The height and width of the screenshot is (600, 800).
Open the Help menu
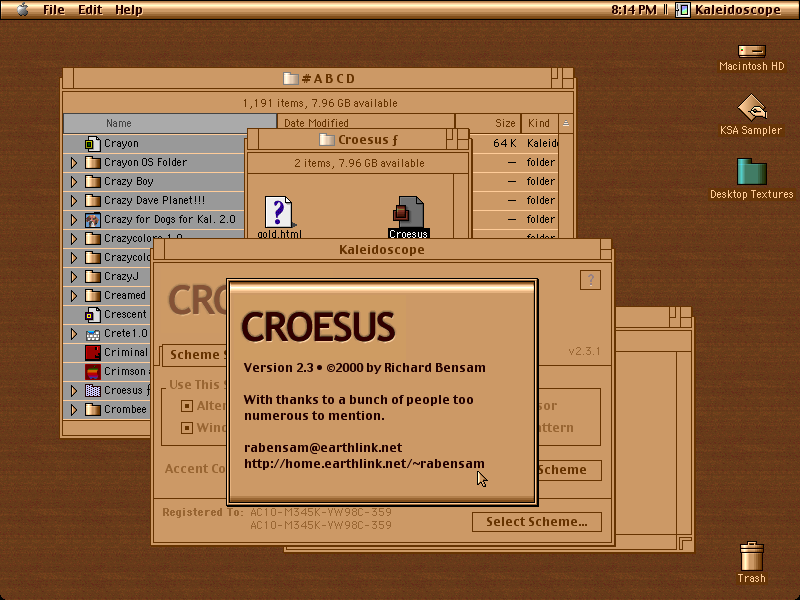129,10
